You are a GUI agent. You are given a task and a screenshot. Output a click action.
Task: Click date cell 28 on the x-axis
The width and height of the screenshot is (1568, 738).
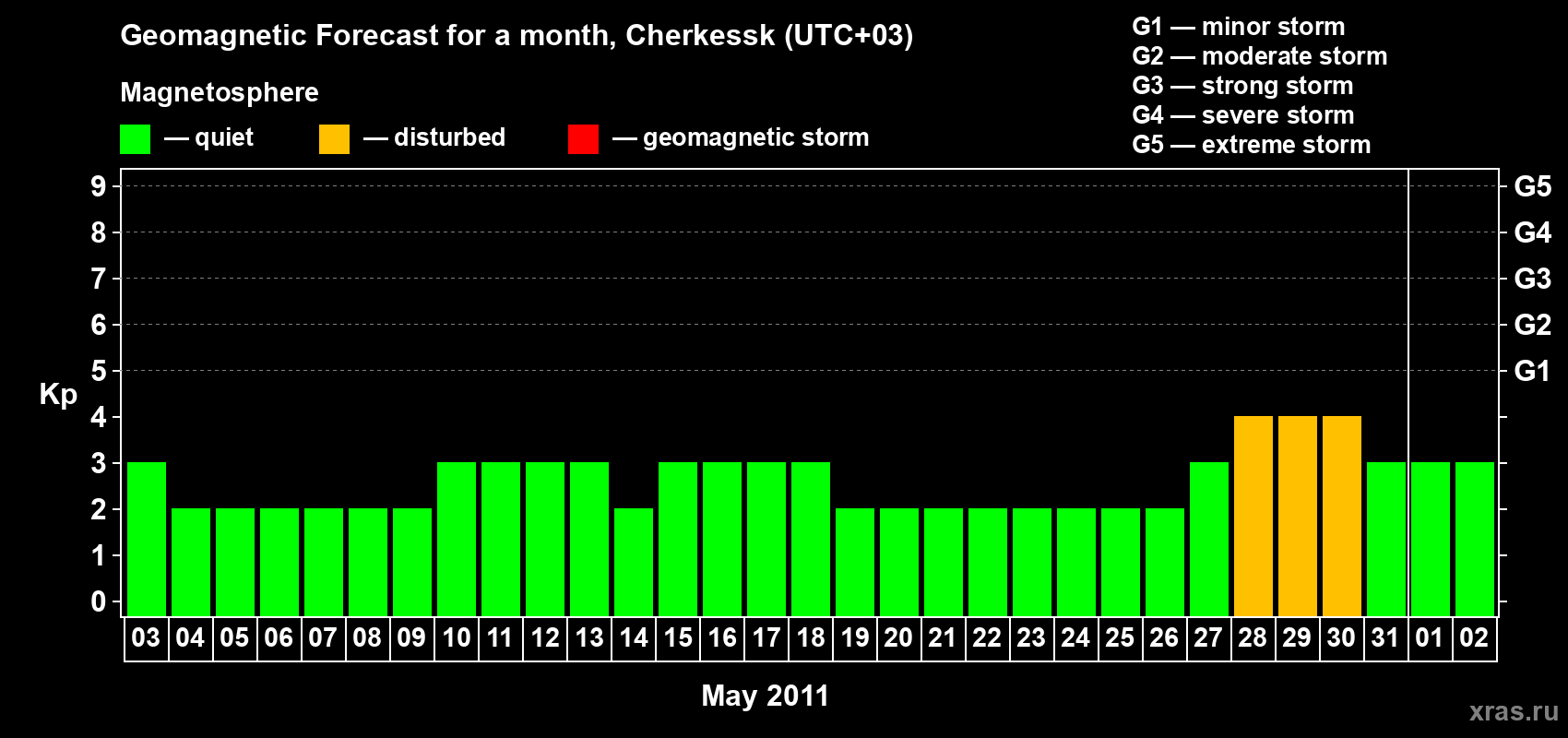[x=1253, y=638]
